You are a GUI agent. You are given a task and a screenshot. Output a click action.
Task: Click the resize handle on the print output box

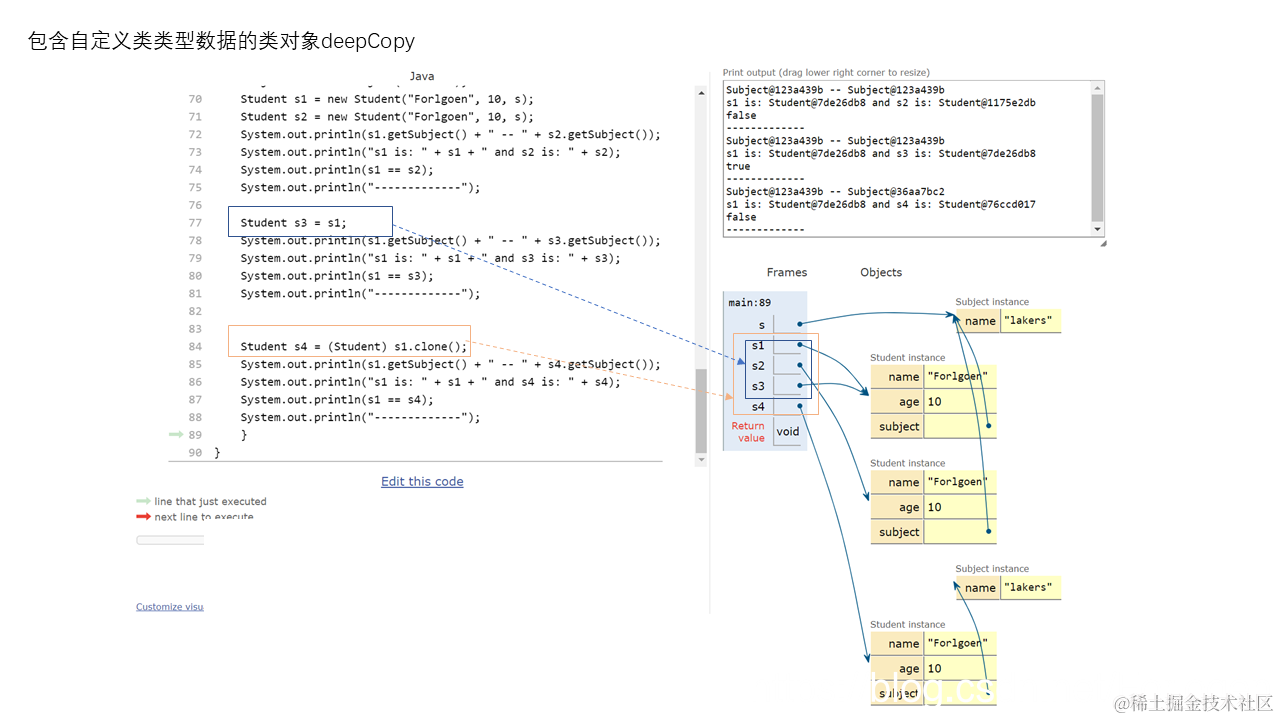[x=1101, y=243]
